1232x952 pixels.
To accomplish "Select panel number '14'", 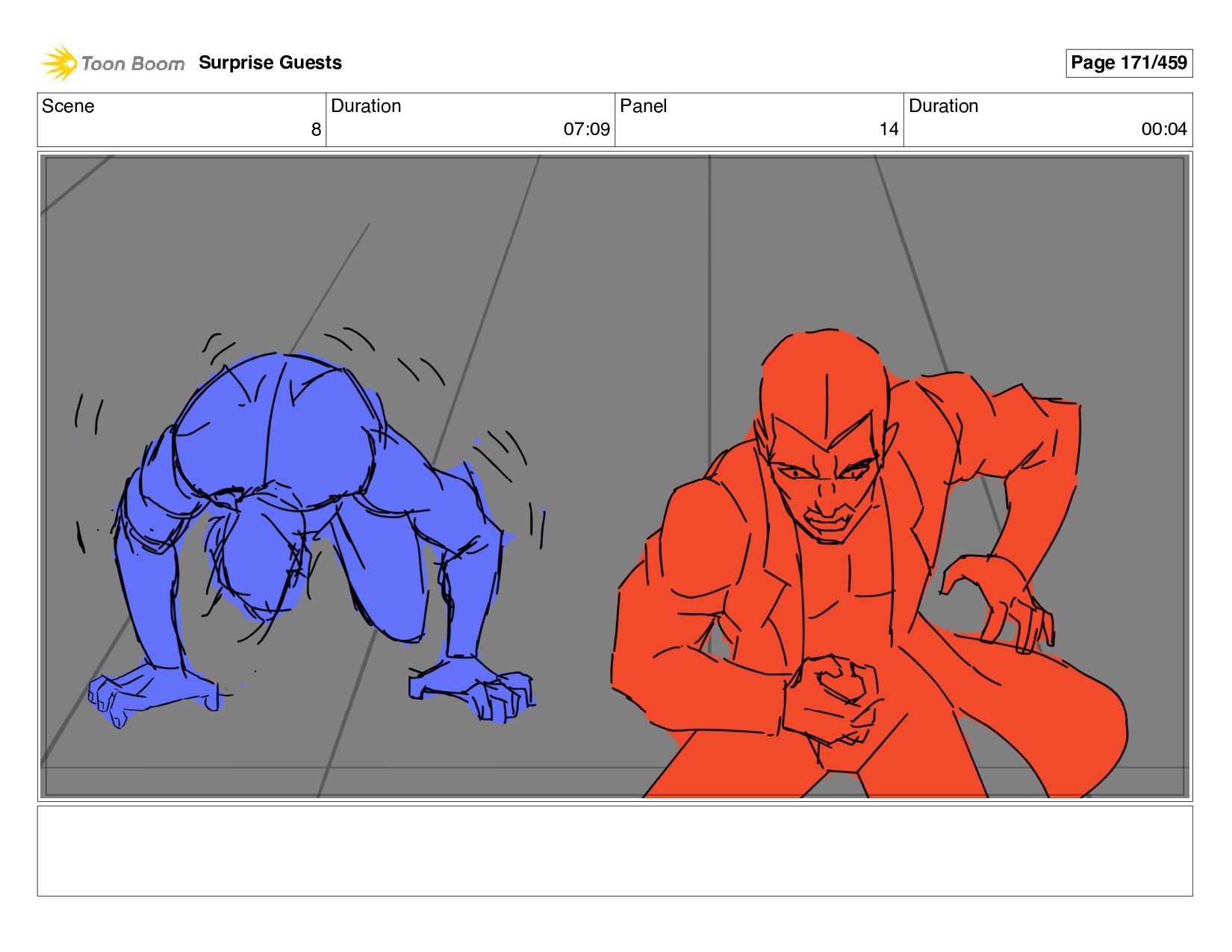I will [889, 129].
